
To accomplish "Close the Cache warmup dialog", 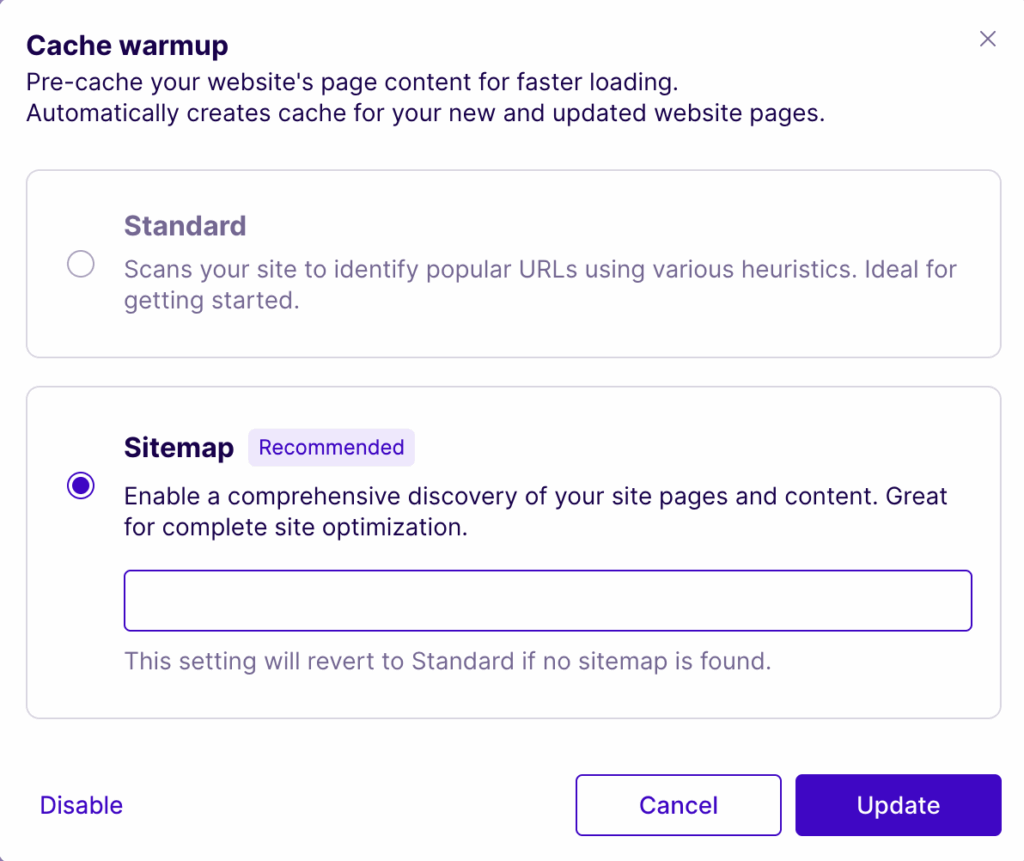I will (x=988, y=39).
